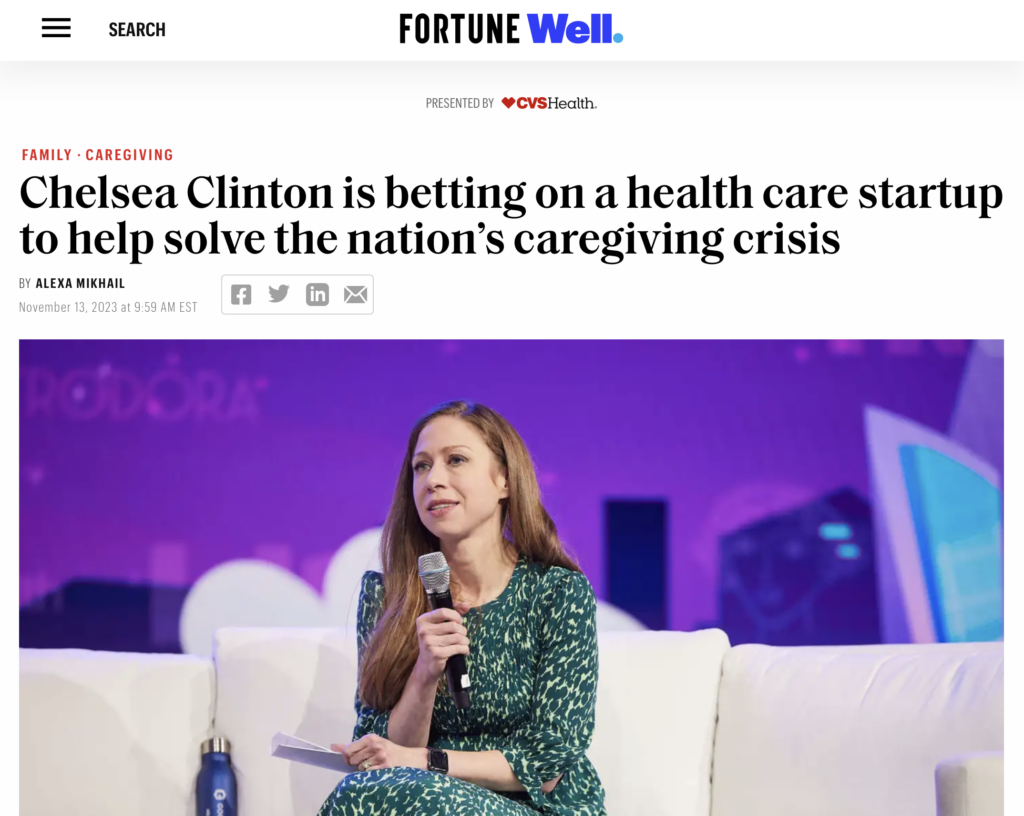Click the PRESENTED BY label

[x=459, y=103]
